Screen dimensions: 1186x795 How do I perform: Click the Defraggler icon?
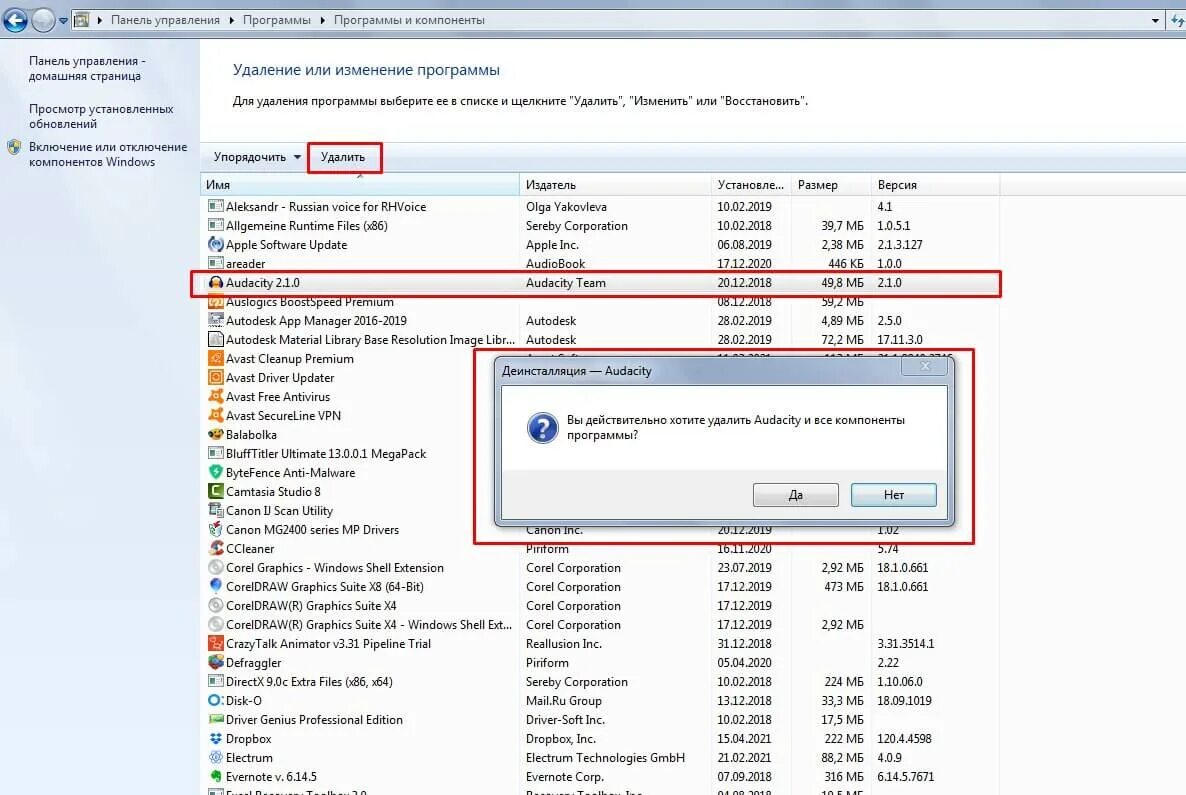click(x=216, y=663)
